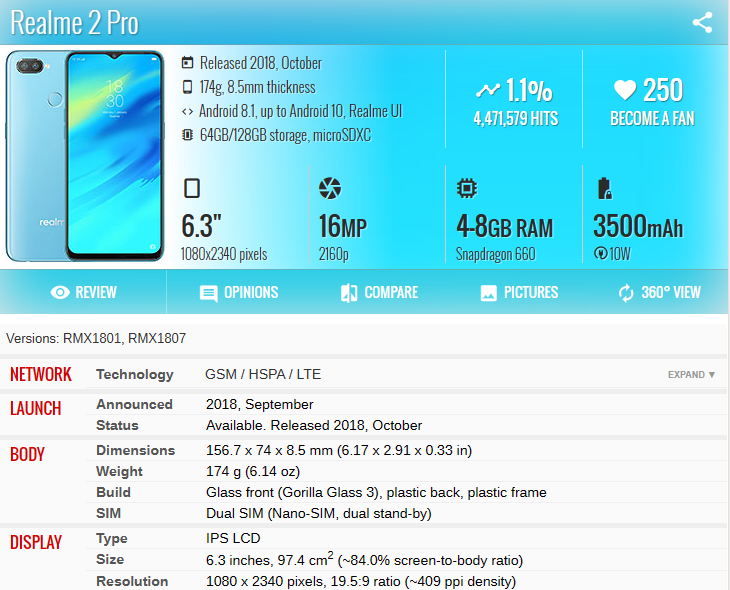Click 'Versions: RMX1801, RMX1807' text

(96, 338)
